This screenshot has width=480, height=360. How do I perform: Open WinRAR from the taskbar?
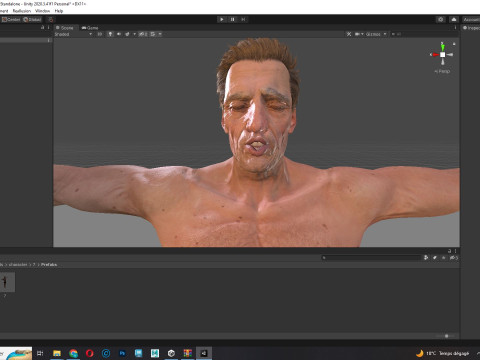coord(187,353)
